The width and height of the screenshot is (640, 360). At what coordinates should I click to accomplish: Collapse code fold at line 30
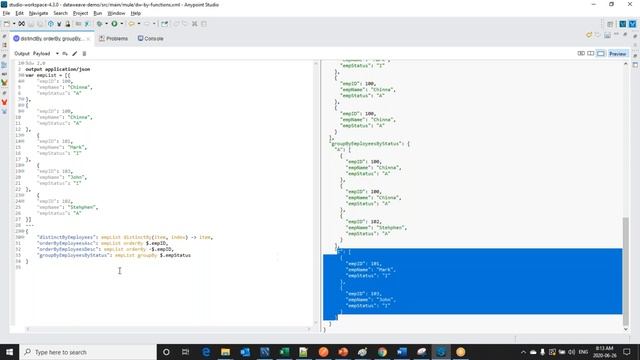point(23,237)
